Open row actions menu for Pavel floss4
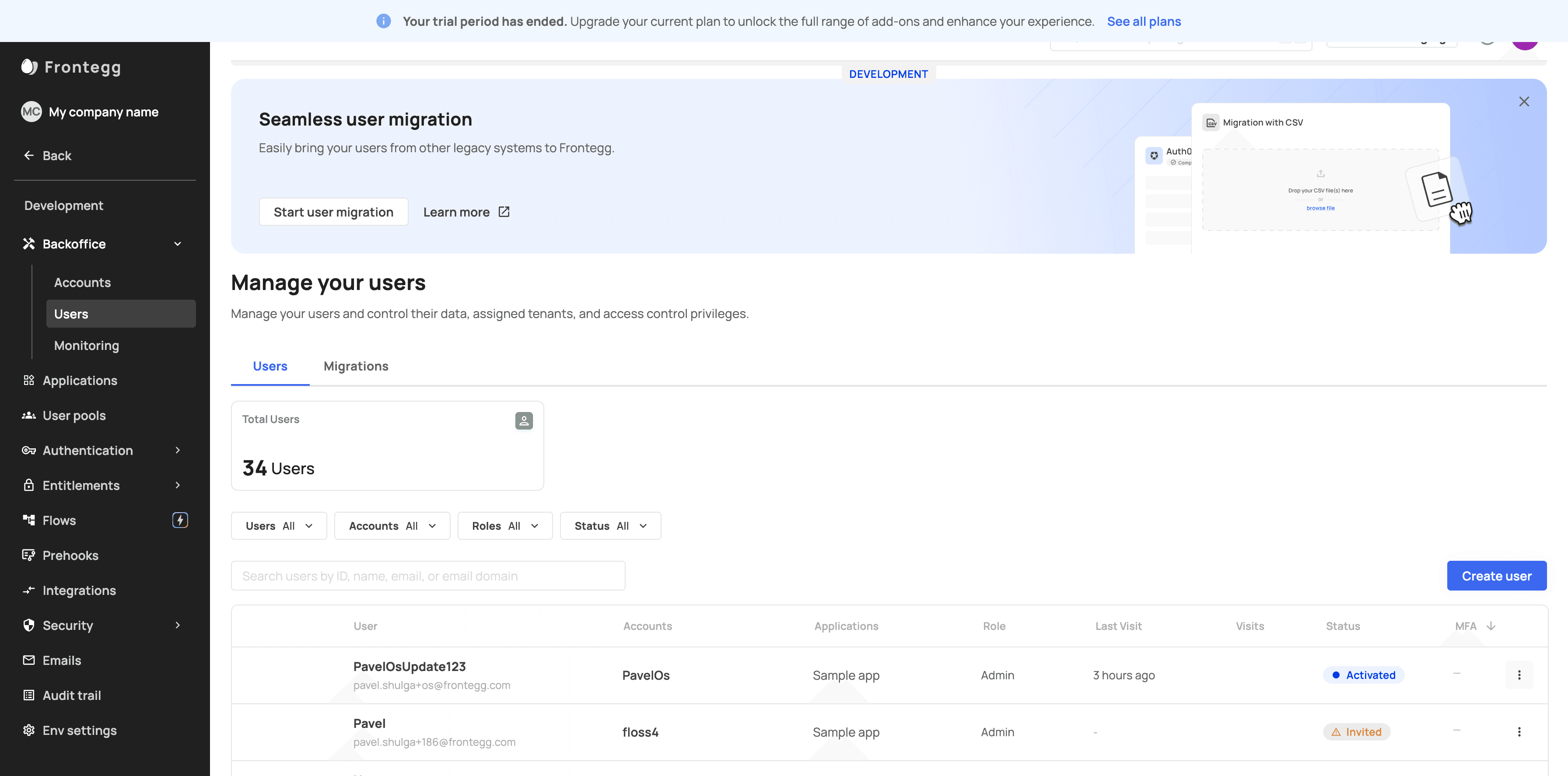This screenshot has height=776, width=1568. pyautogui.click(x=1519, y=731)
